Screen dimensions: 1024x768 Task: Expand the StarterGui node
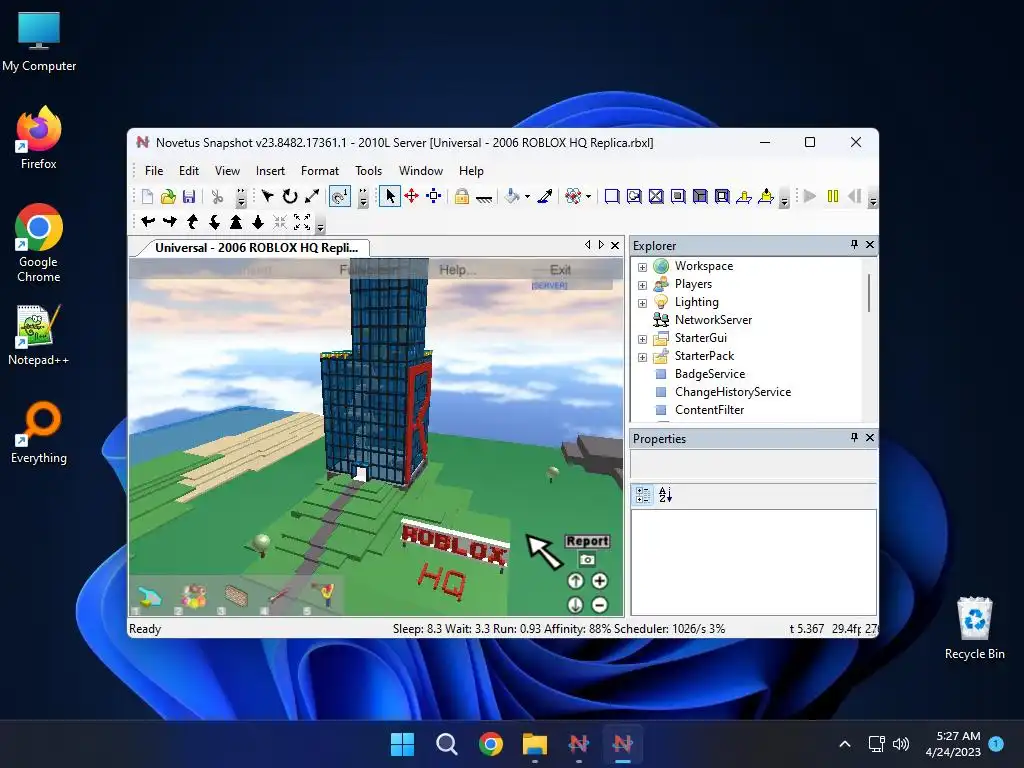643,339
